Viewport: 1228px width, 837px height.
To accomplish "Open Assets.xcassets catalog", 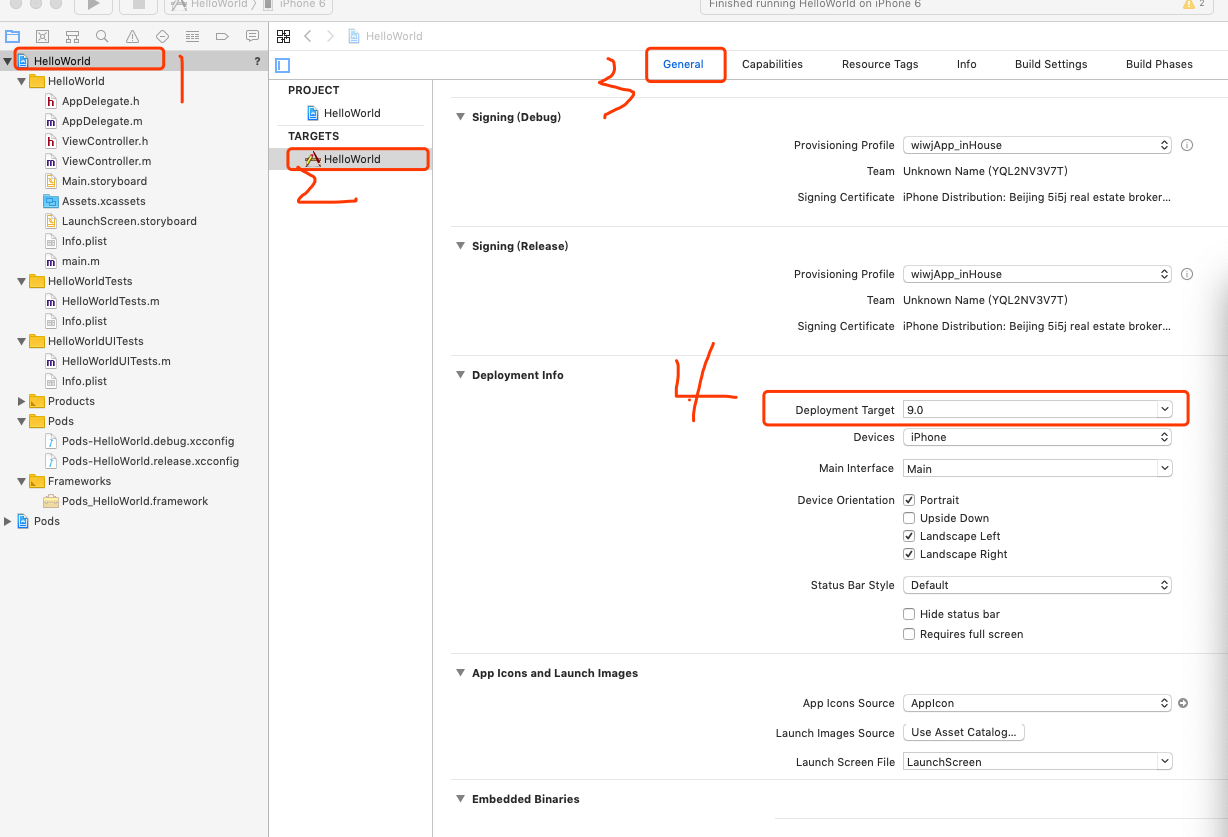I will [94, 201].
